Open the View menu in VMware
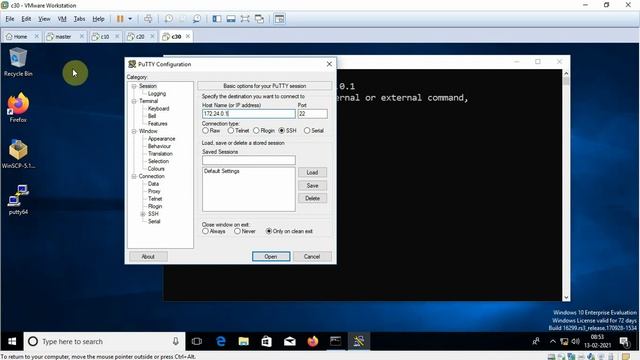 [x=44, y=19]
